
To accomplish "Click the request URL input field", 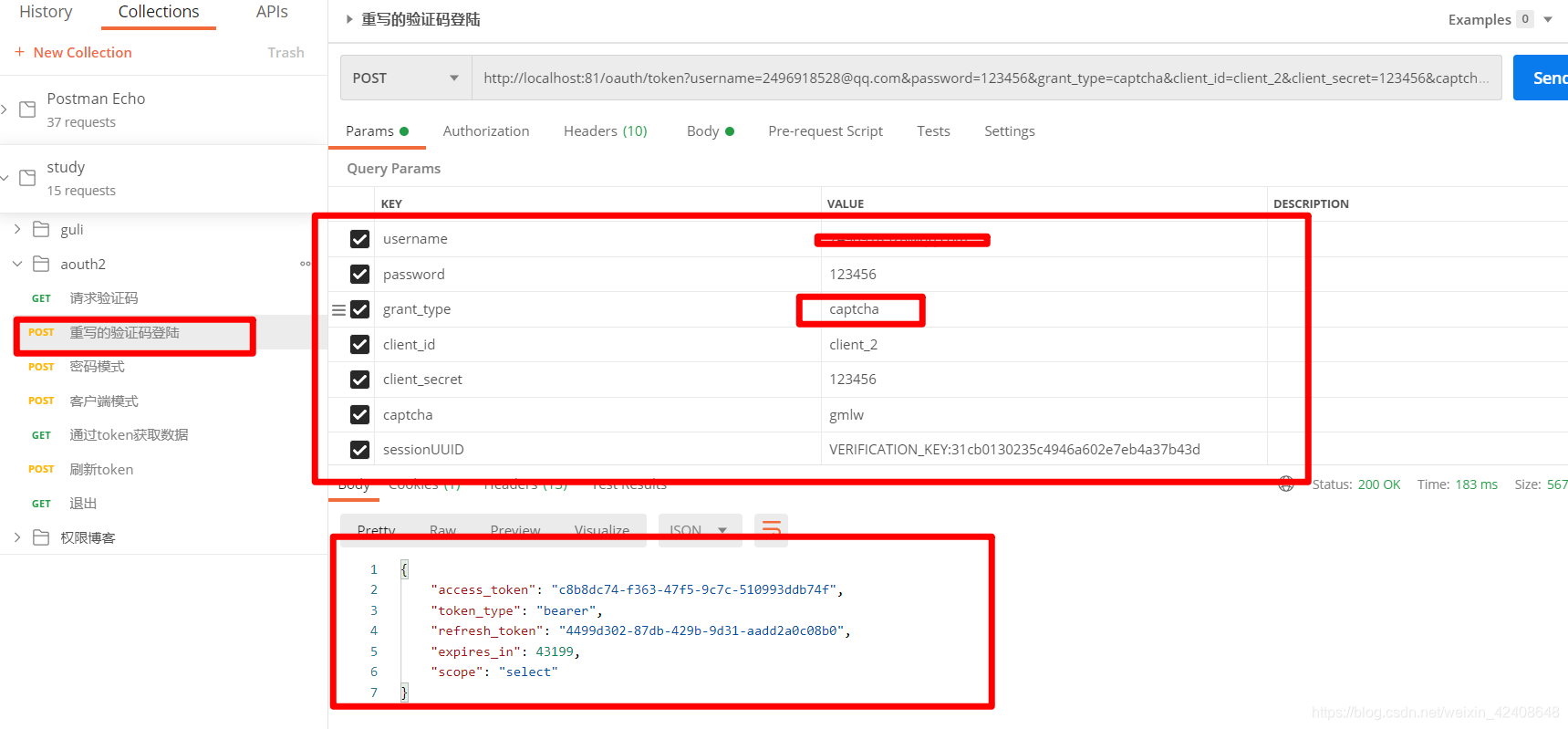I will click(x=986, y=78).
